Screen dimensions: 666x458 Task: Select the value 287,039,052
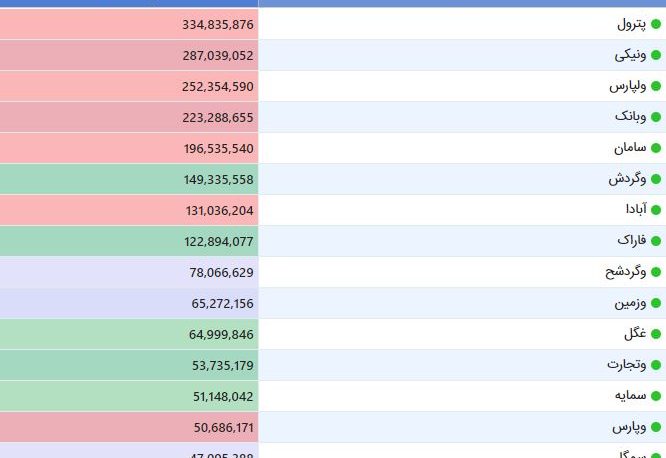pyautogui.click(x=218, y=56)
